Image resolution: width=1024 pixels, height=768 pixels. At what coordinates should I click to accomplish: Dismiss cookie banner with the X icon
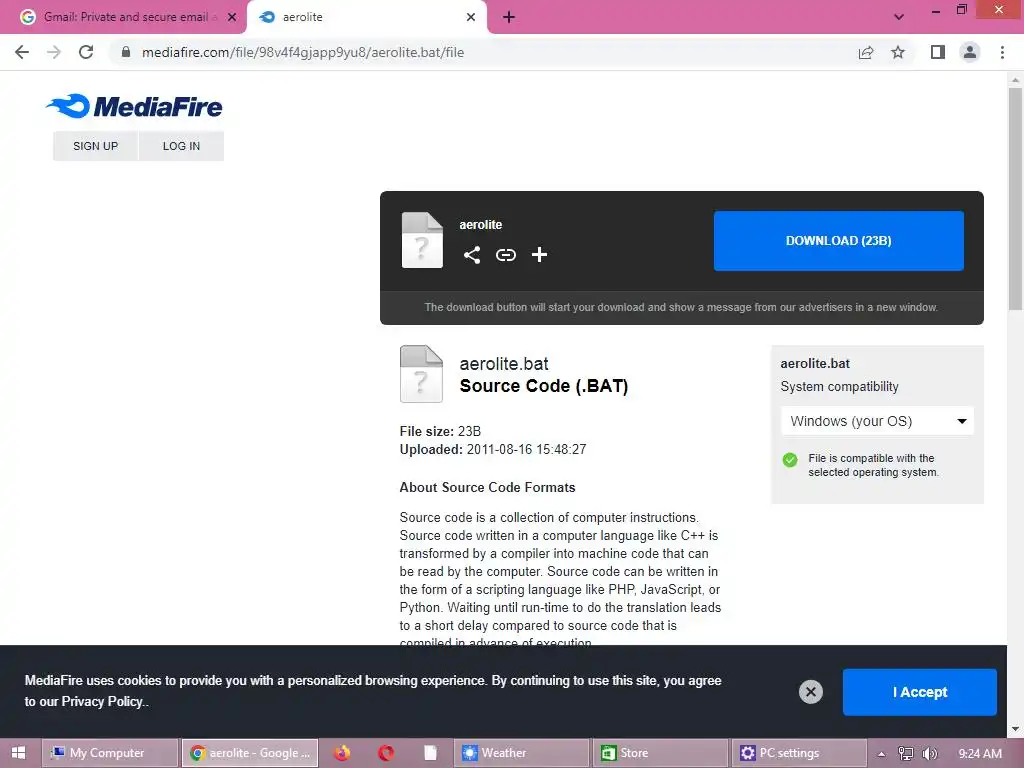tap(810, 692)
